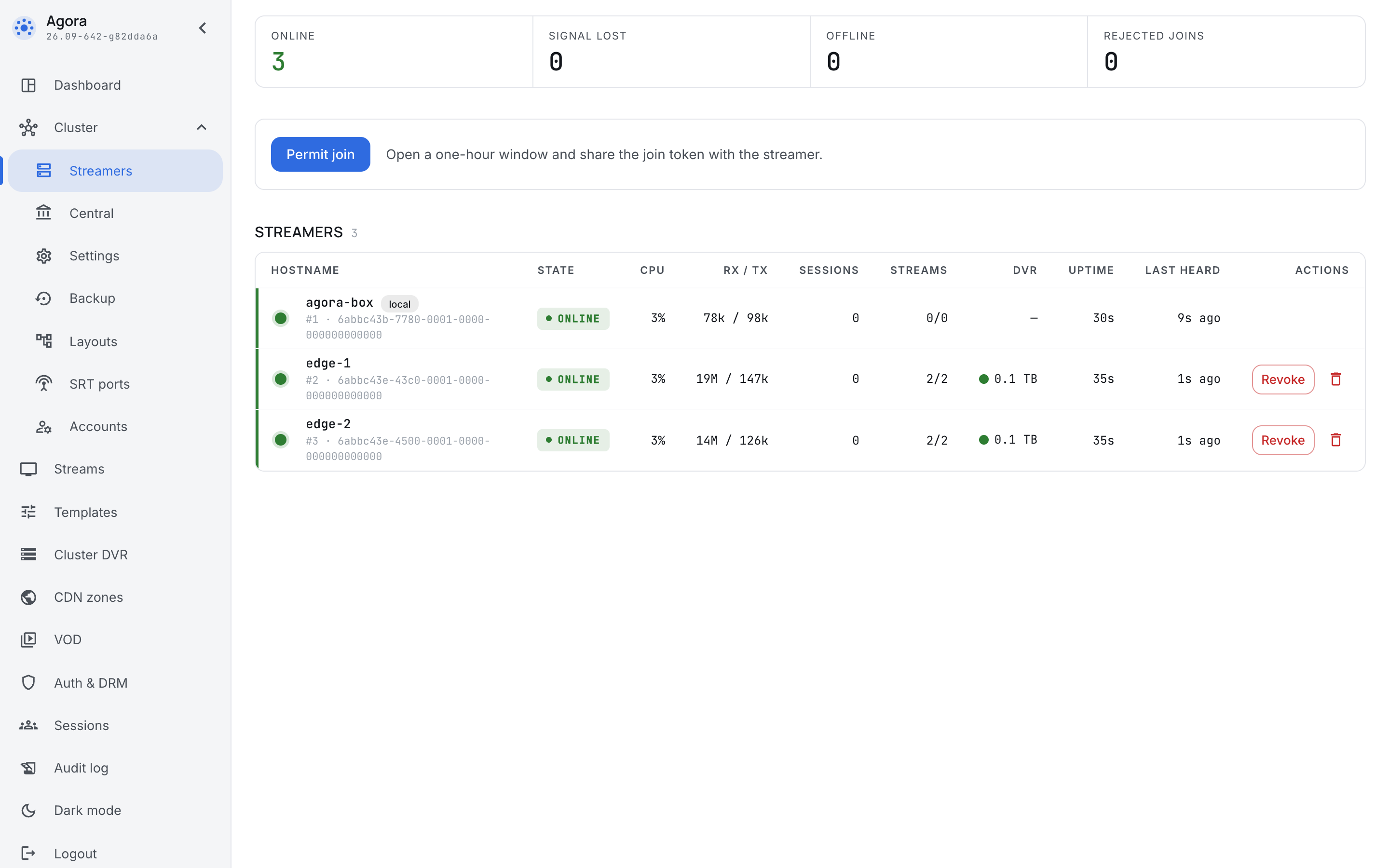Click the Settings gear icon

point(43,256)
